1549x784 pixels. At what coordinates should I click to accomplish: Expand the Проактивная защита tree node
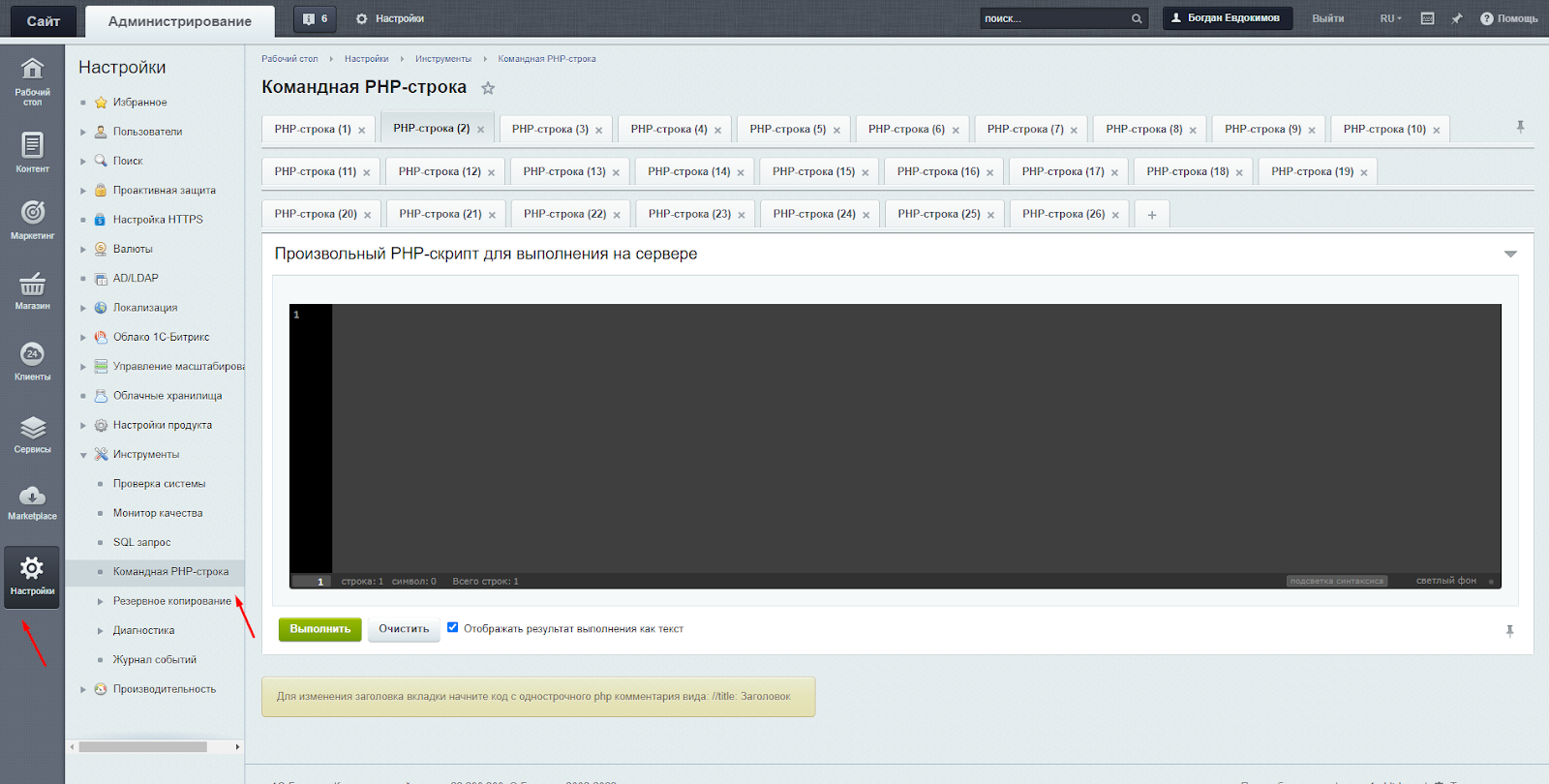[83, 191]
